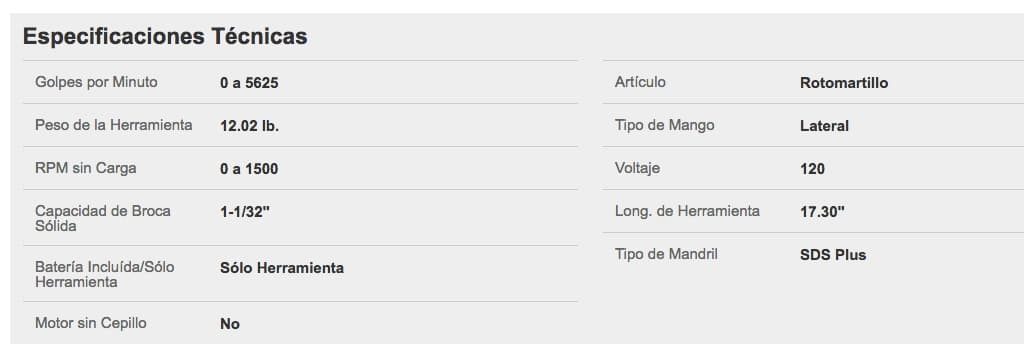This screenshot has width=1024, height=364.
Task: Select Peso de la Herramienta label
Action: click(114, 125)
